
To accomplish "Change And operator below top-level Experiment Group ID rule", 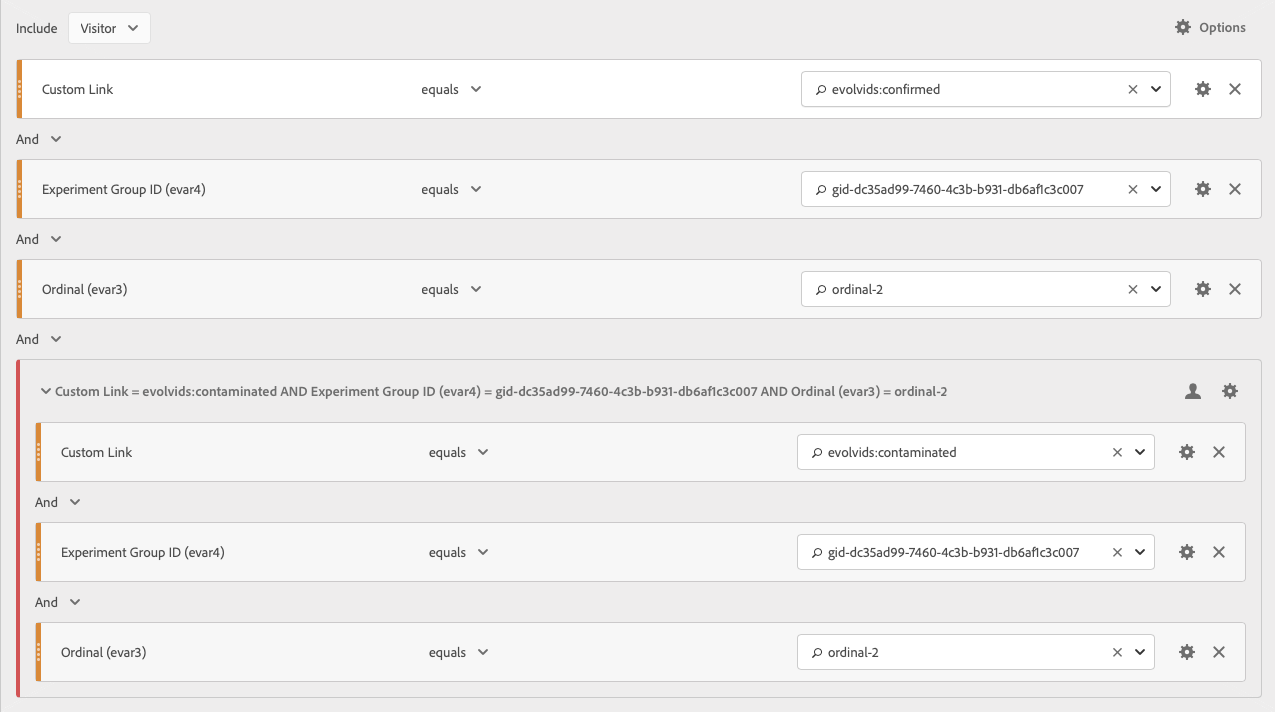I will point(39,239).
